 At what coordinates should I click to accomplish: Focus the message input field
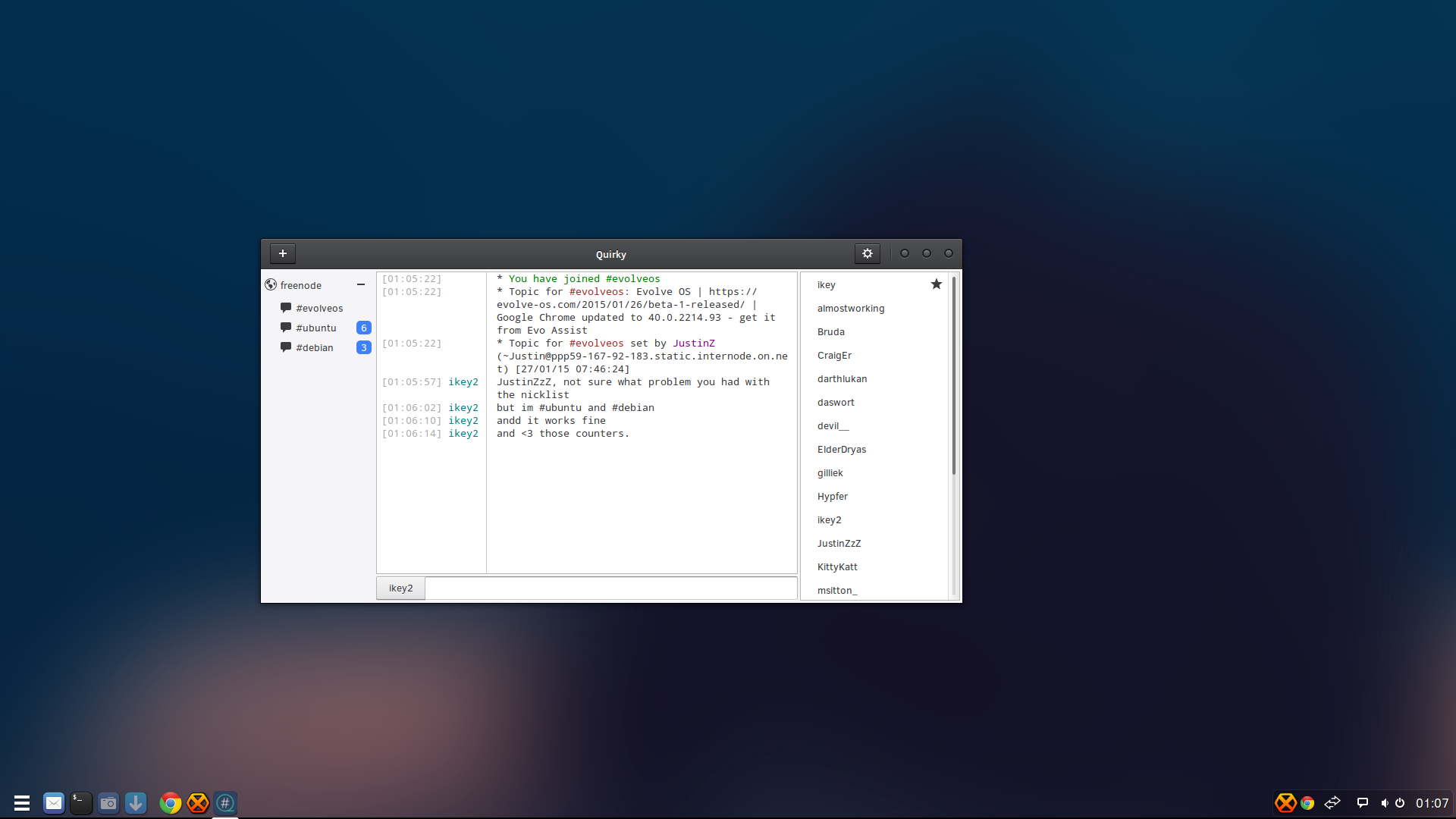point(611,588)
